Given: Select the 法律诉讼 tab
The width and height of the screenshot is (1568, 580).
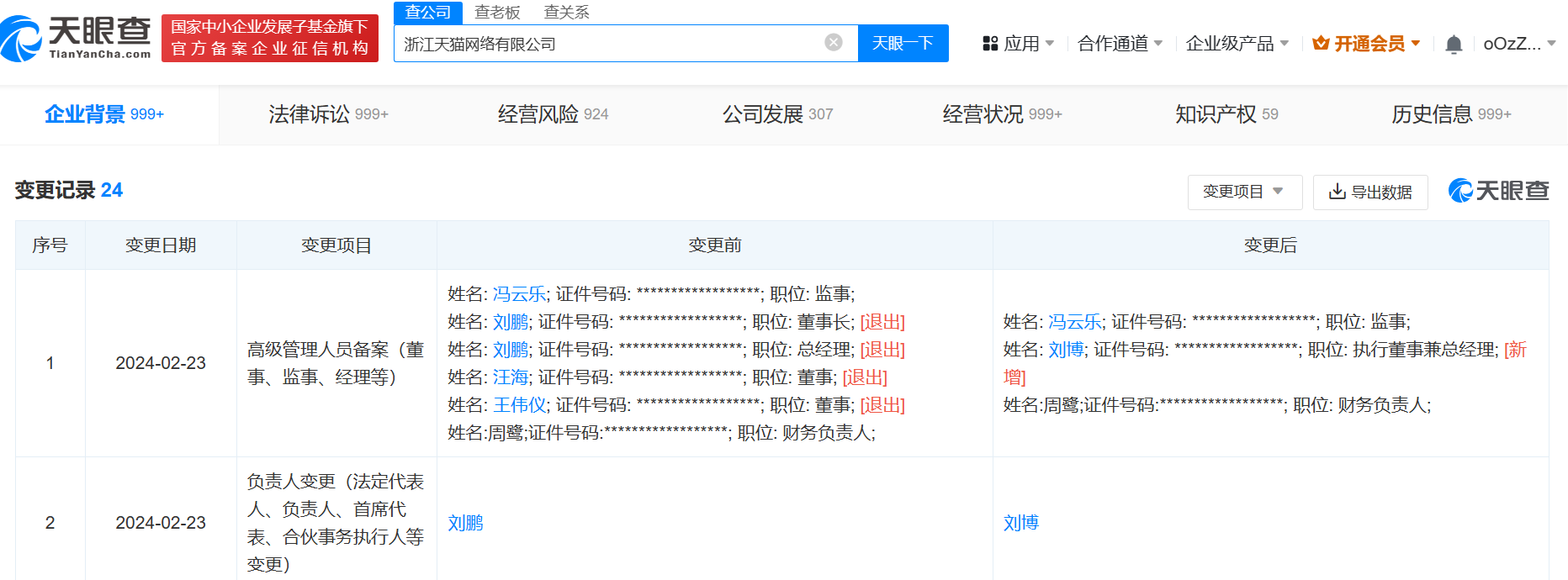Looking at the screenshot, I should pyautogui.click(x=328, y=114).
